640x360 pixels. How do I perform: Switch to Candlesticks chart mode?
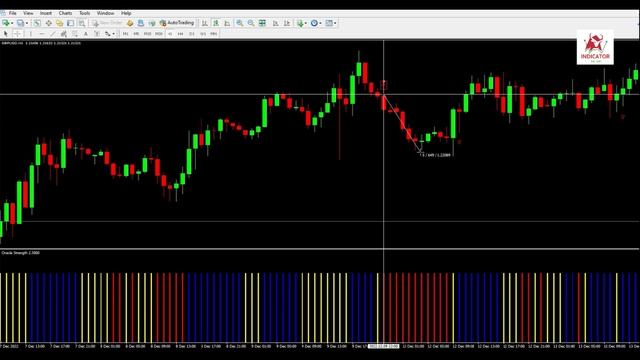point(216,23)
